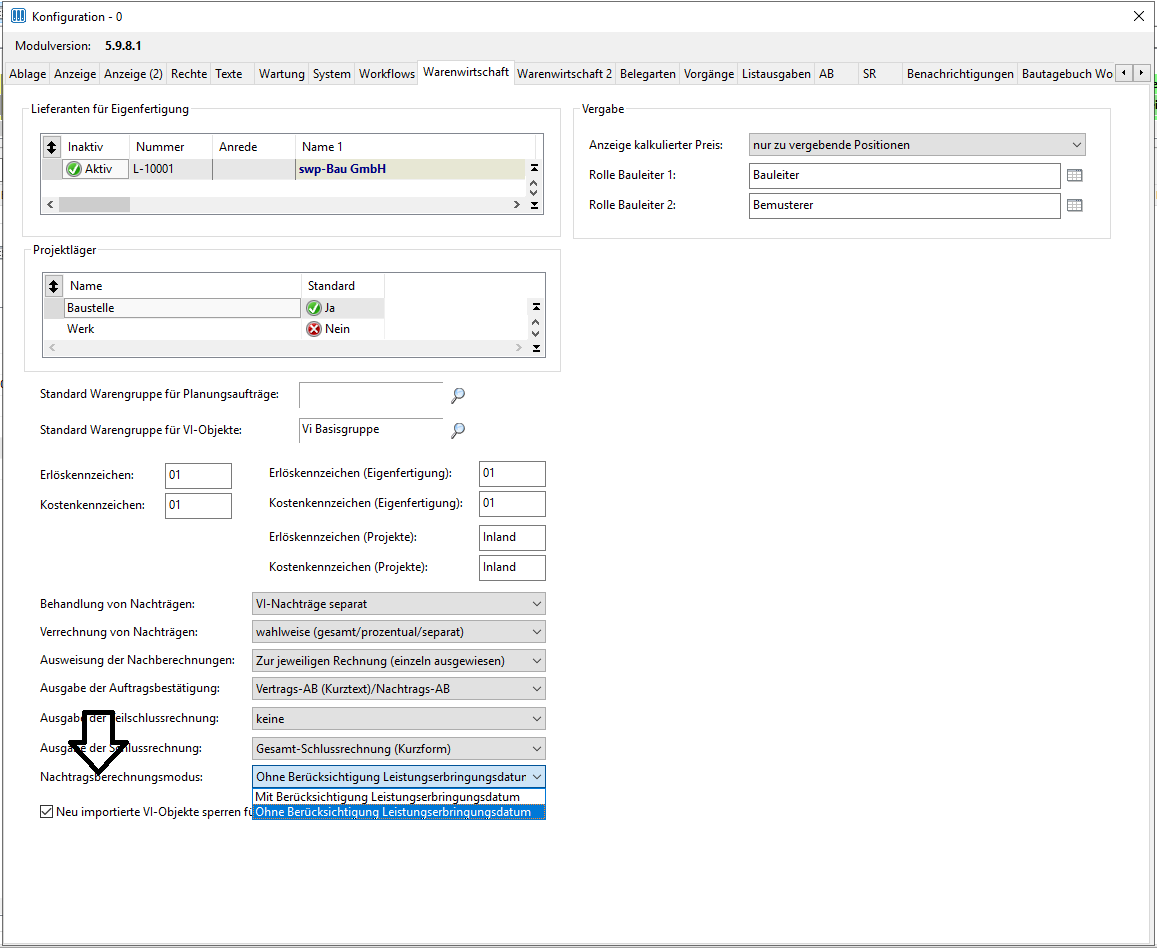Switch to the Rechte tab
1157x949 pixels.
coord(189,74)
